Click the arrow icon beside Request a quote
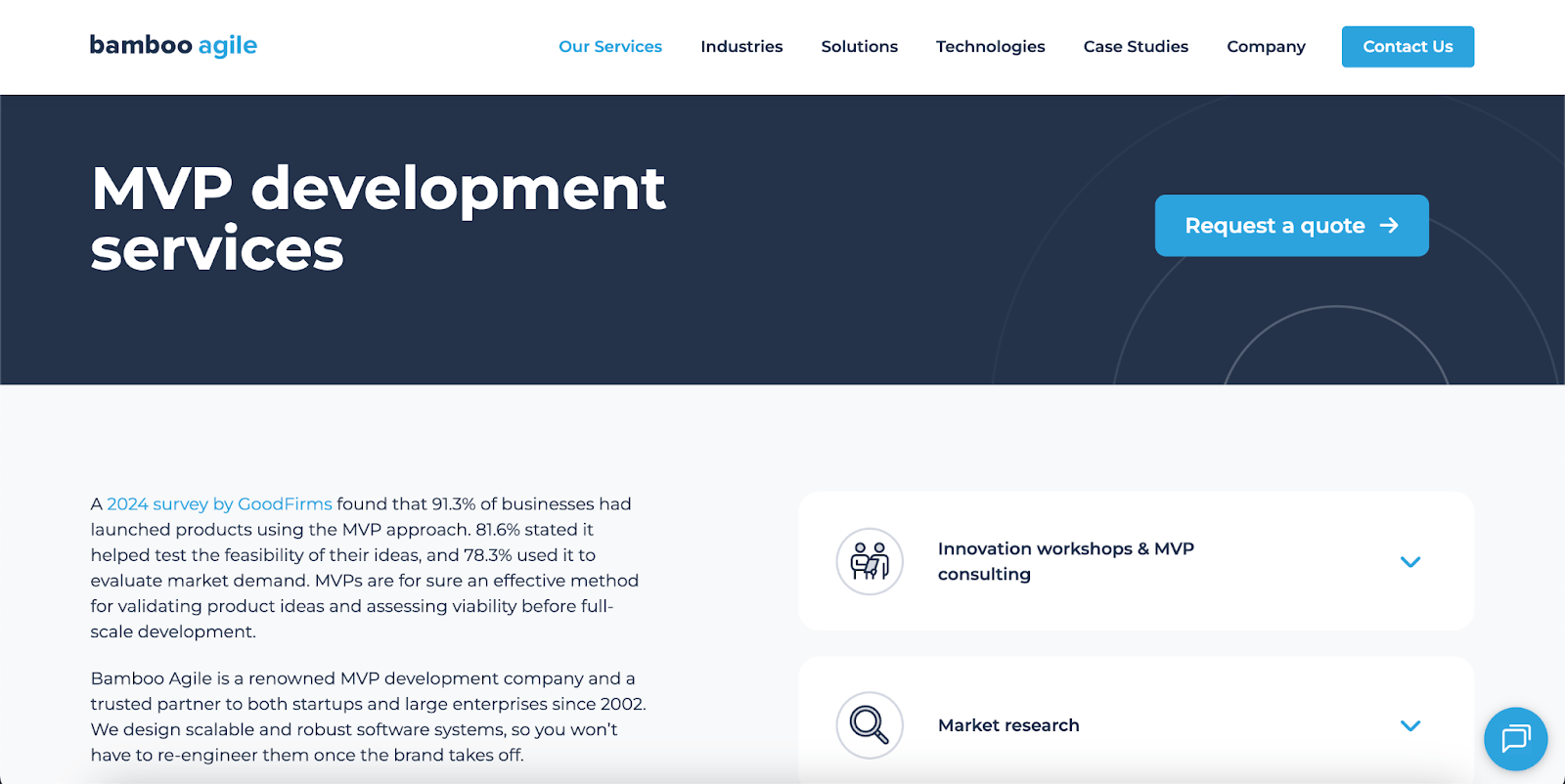This screenshot has height=784, width=1565. pos(1389,226)
